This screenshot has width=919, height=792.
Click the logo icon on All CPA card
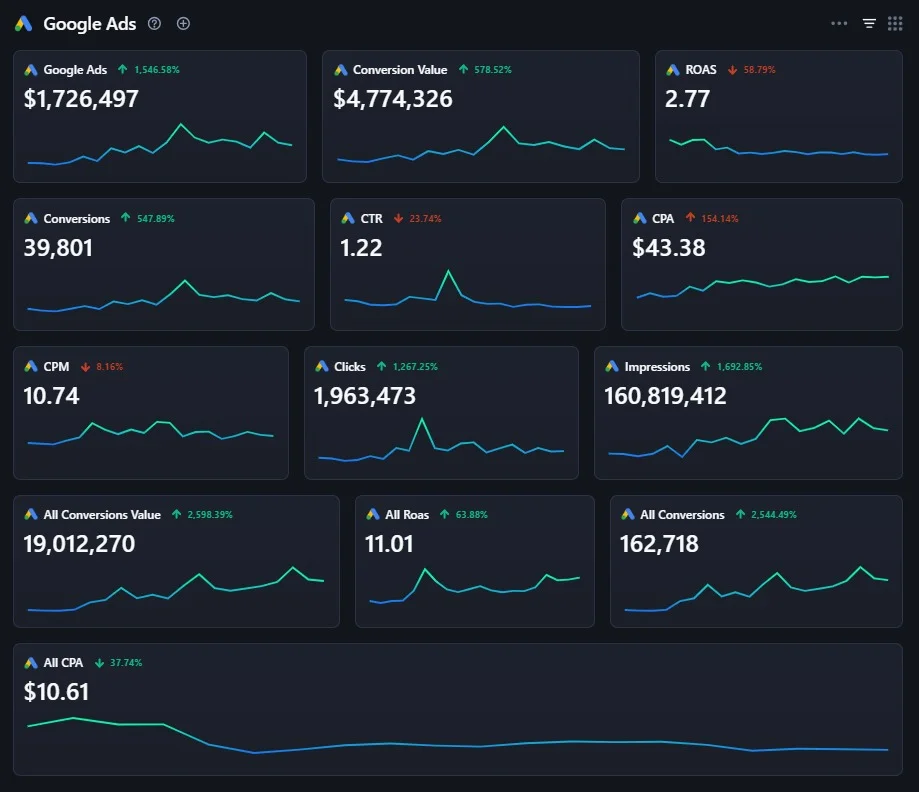click(31, 662)
